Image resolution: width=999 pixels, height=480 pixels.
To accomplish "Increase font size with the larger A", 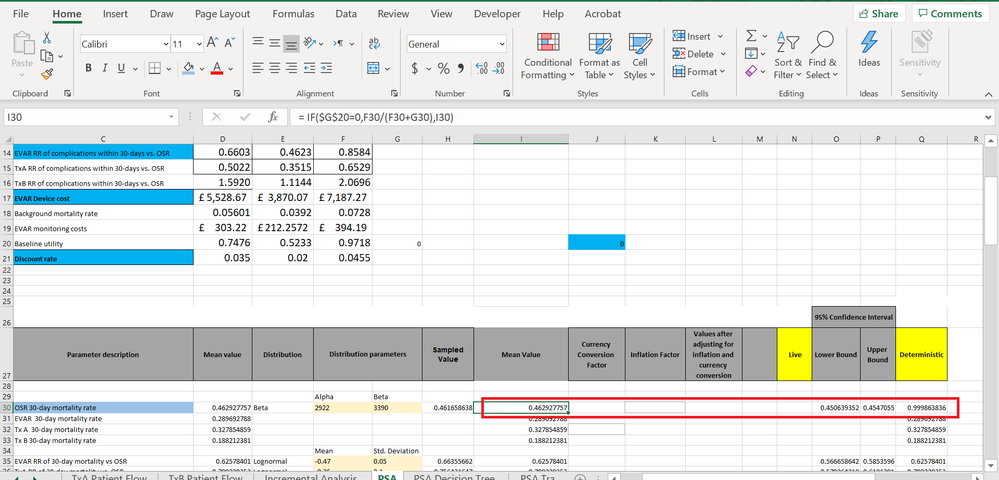I will (x=213, y=44).
